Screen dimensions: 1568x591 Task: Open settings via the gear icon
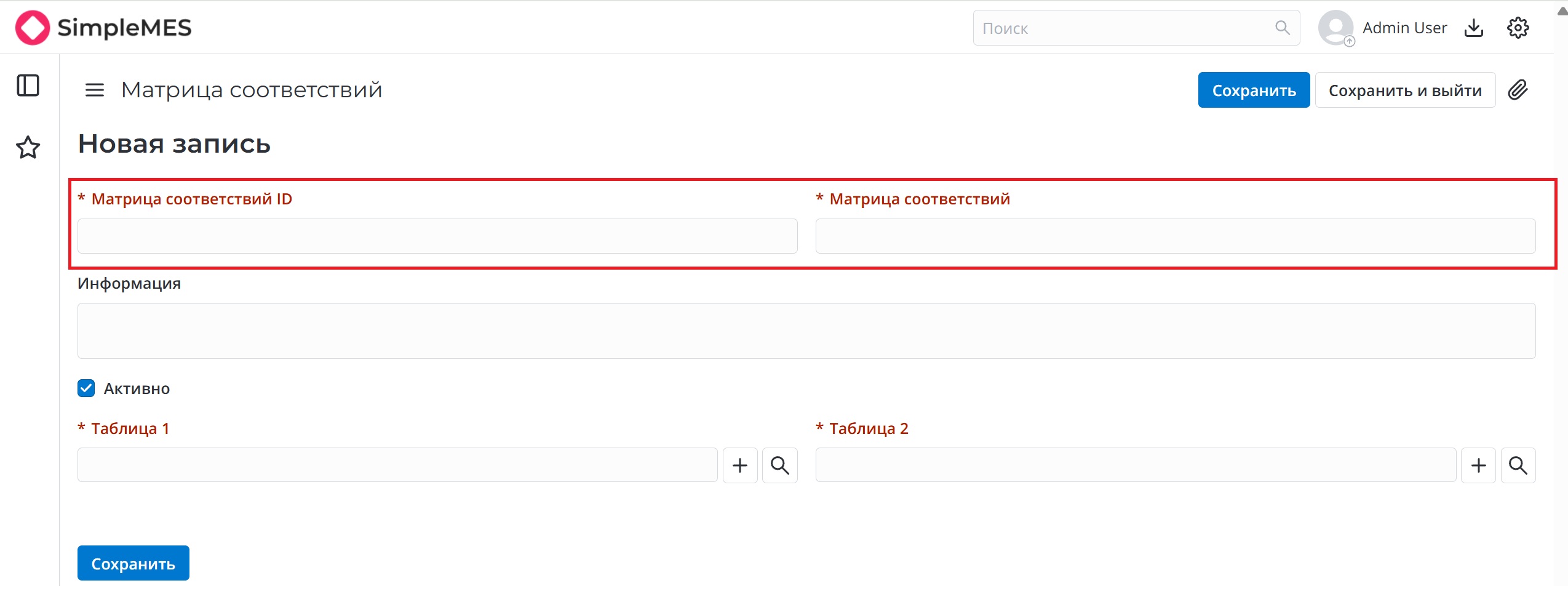coord(1518,28)
